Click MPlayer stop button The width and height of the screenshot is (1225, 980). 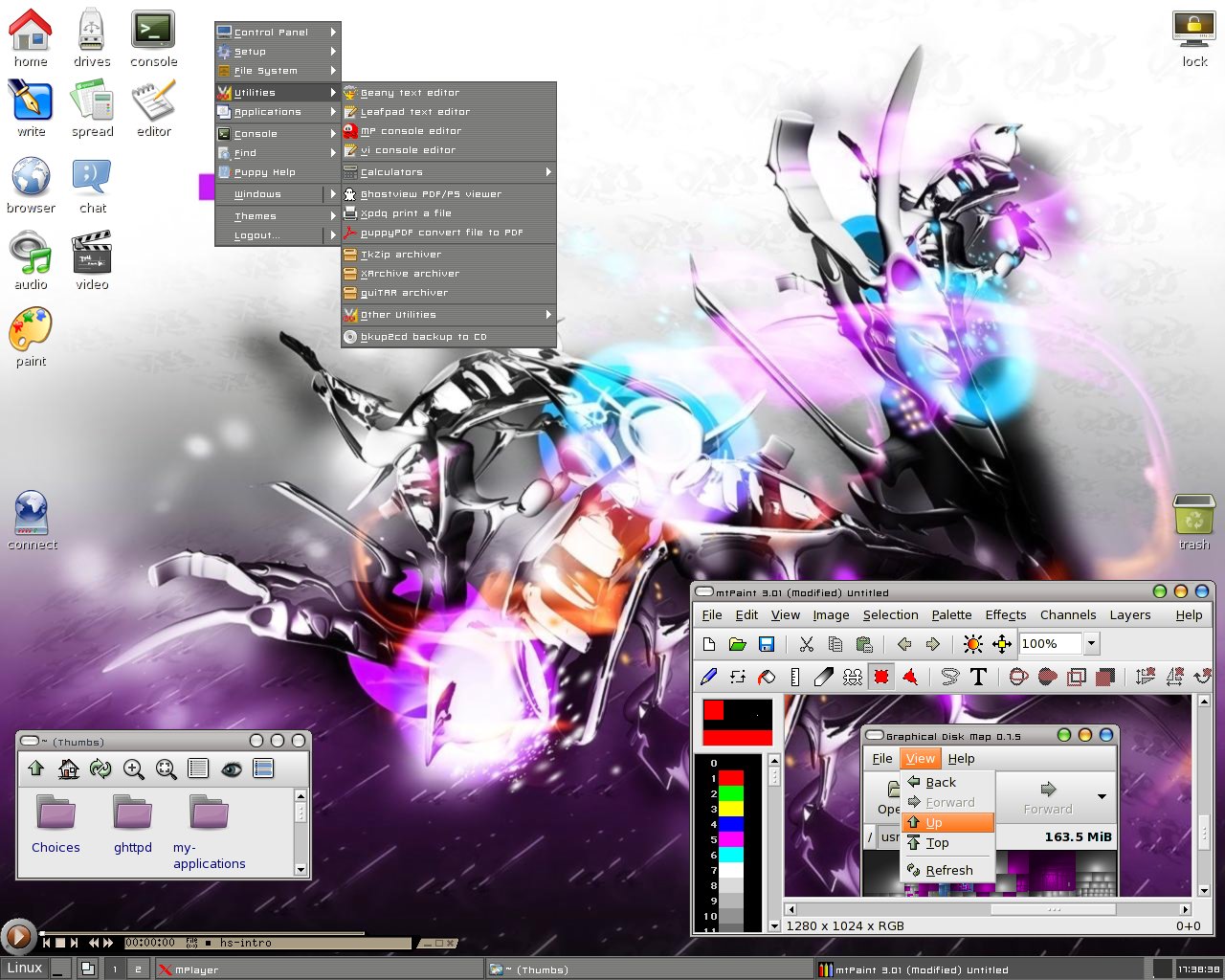pos(60,943)
